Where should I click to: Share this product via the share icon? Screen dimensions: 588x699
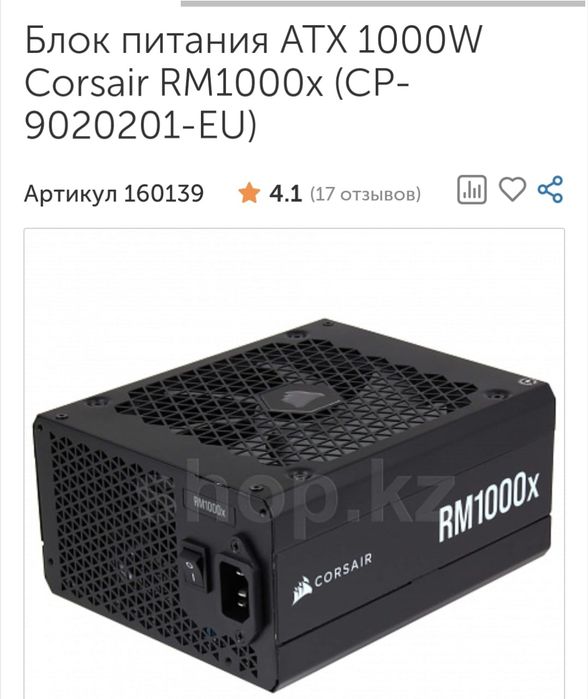point(551,189)
